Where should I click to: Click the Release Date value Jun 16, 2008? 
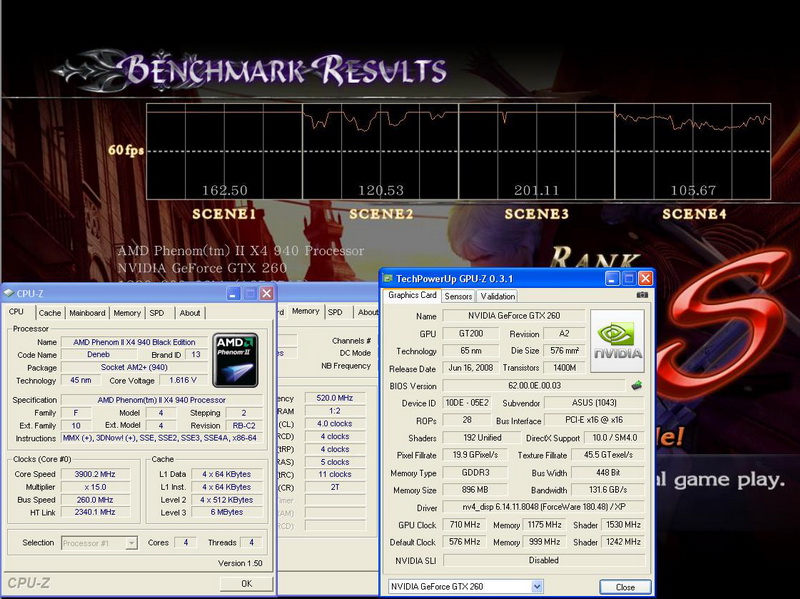point(470,367)
